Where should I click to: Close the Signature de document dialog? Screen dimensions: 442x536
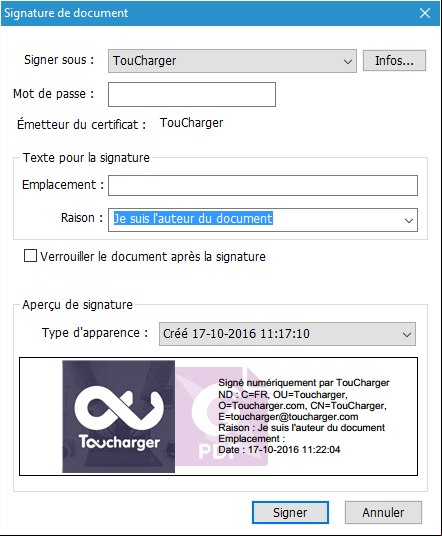[425, 13]
